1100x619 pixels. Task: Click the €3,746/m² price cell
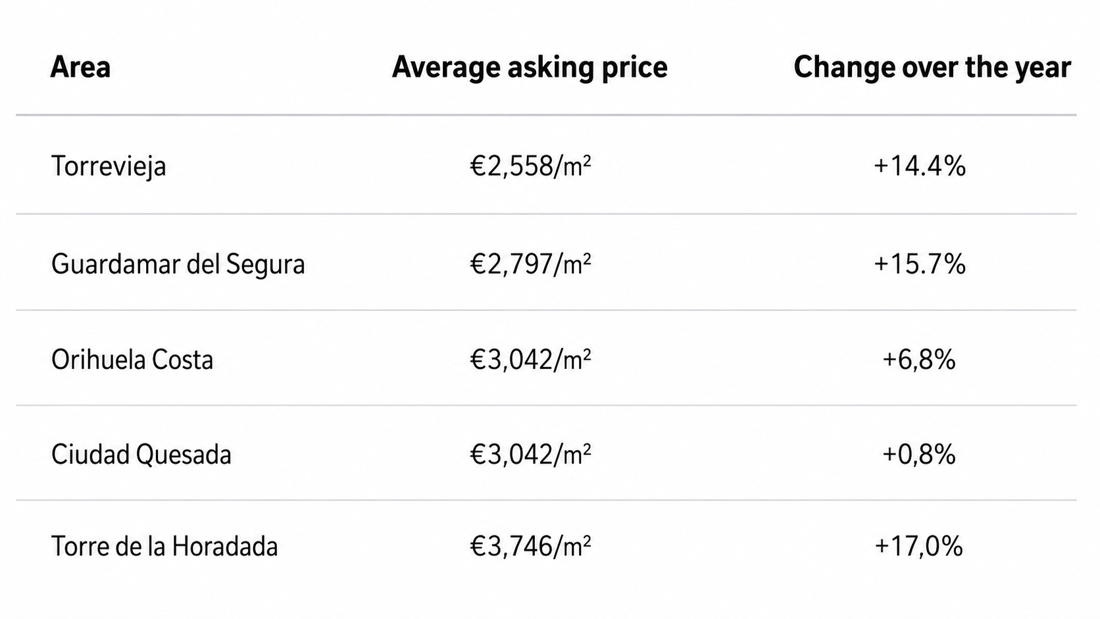tap(530, 547)
